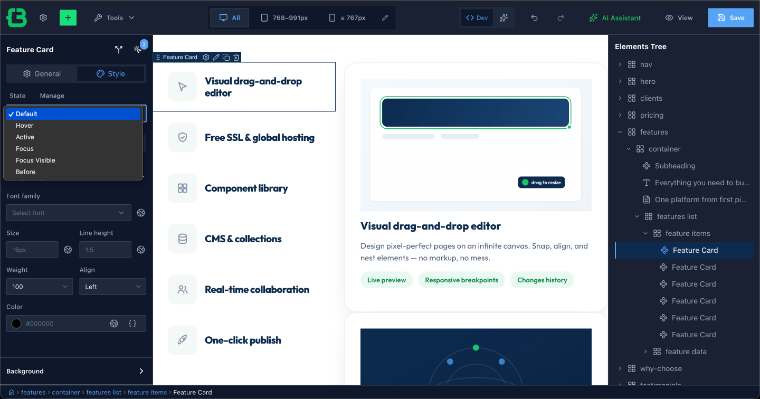Click the font Size input field
The width and height of the screenshot is (760, 399).
[32, 250]
